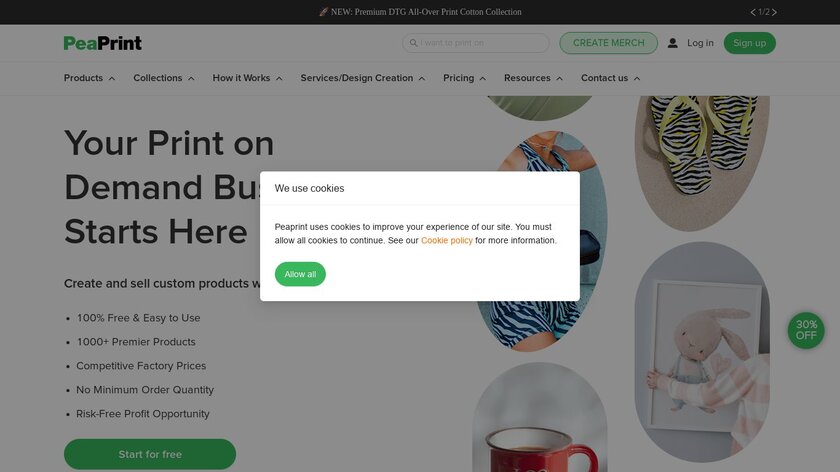The image size is (840, 472).
Task: Open the Contact us menu
Action: point(610,78)
